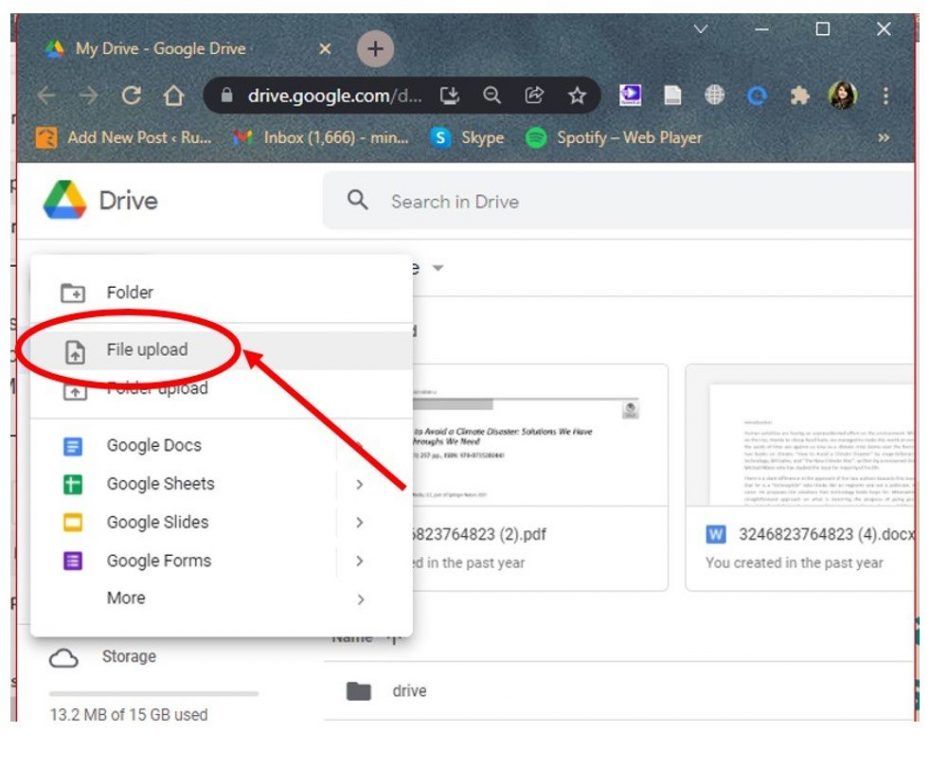Choose File upload from the menu

(221, 350)
